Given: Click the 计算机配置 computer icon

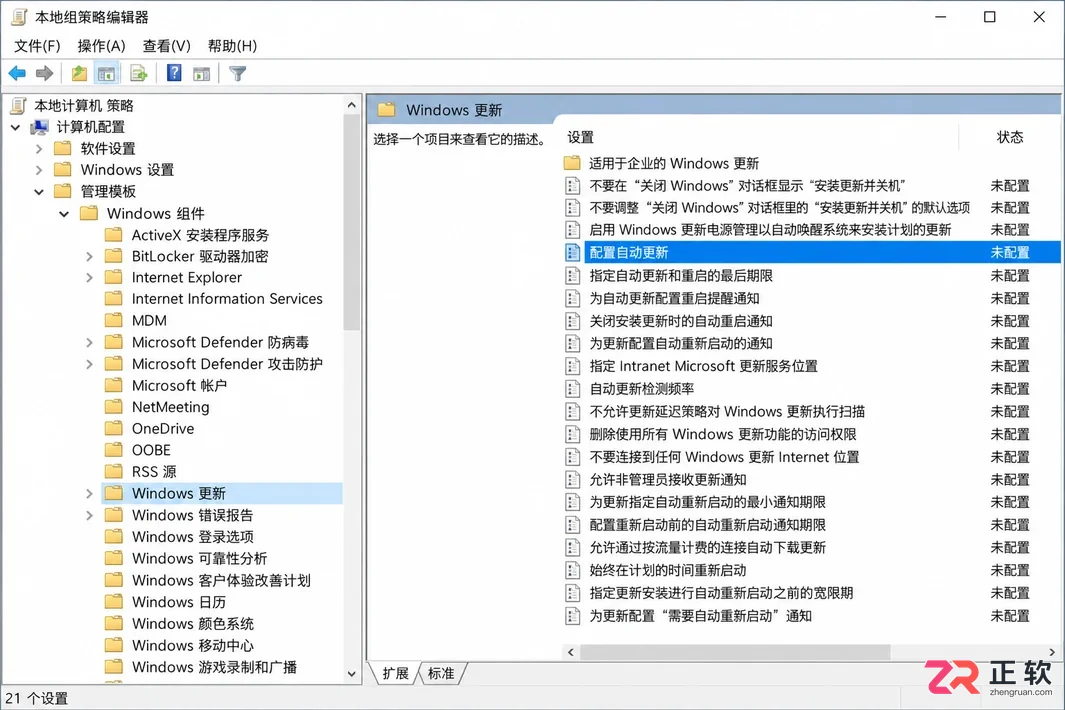Looking at the screenshot, I should point(41,127).
